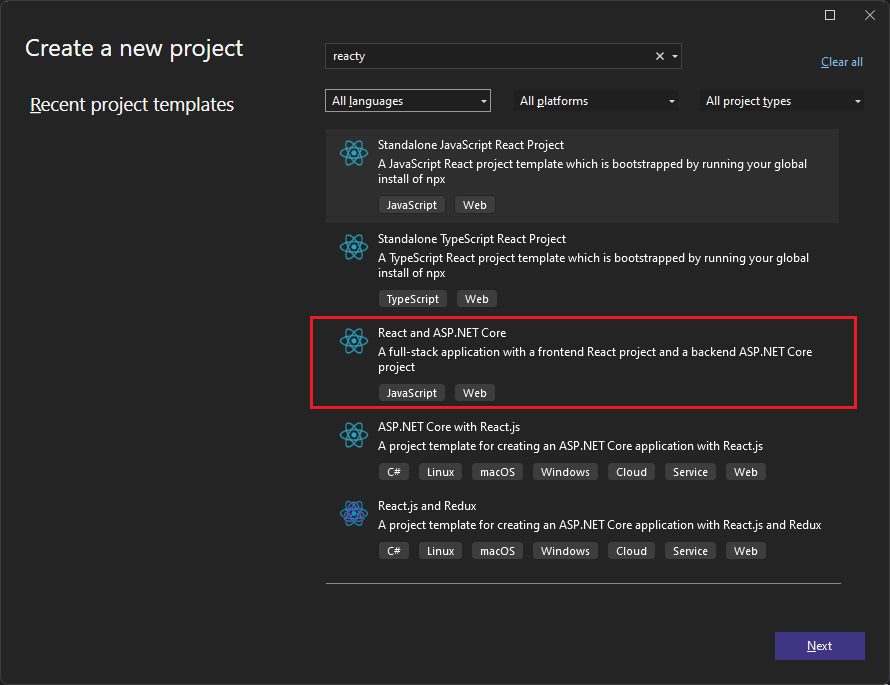Click the purple React icon for React.js and Redux
890x685 pixels.
point(354,513)
